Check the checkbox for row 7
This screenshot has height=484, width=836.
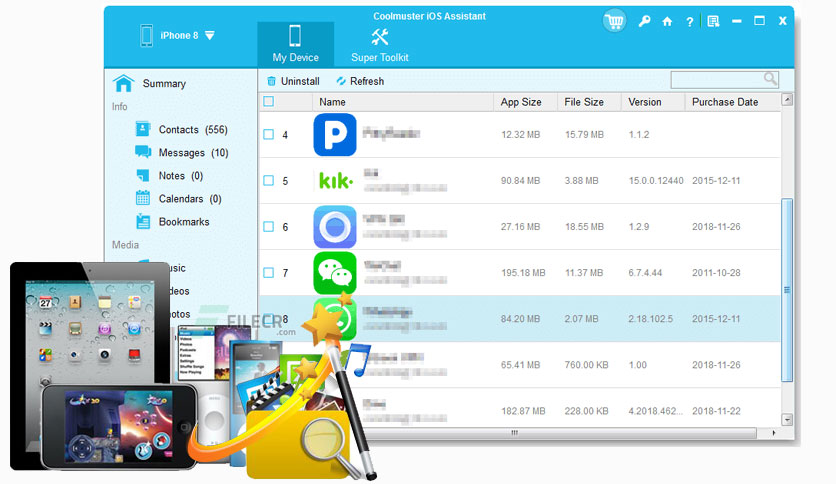[269, 272]
